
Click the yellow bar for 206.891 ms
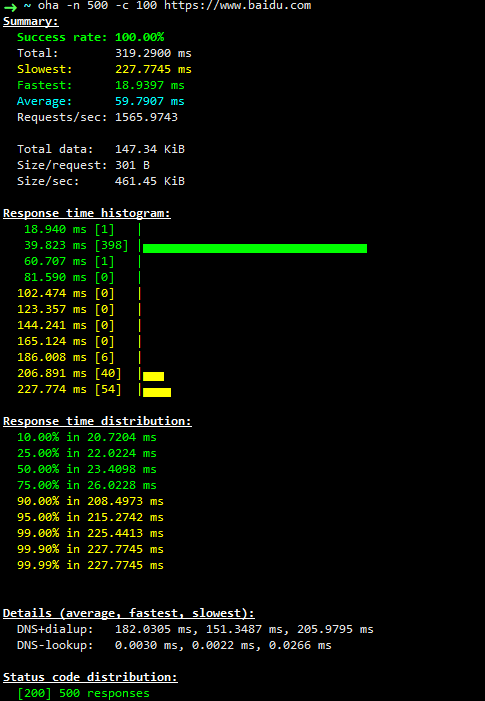[x=153, y=376]
